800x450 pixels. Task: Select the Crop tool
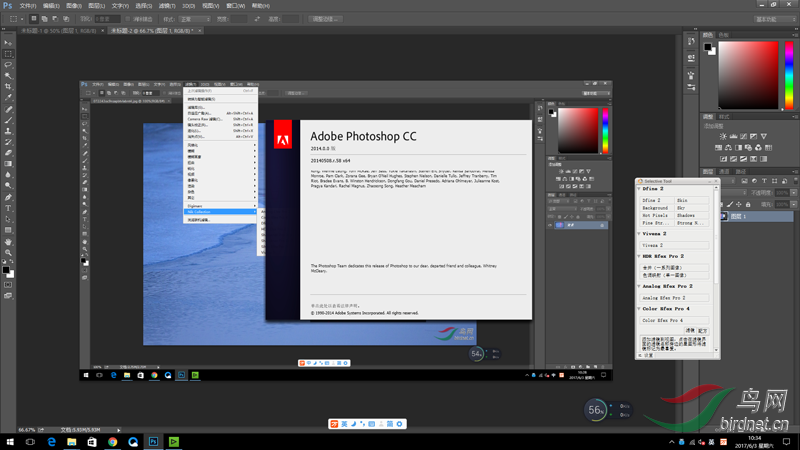8,86
